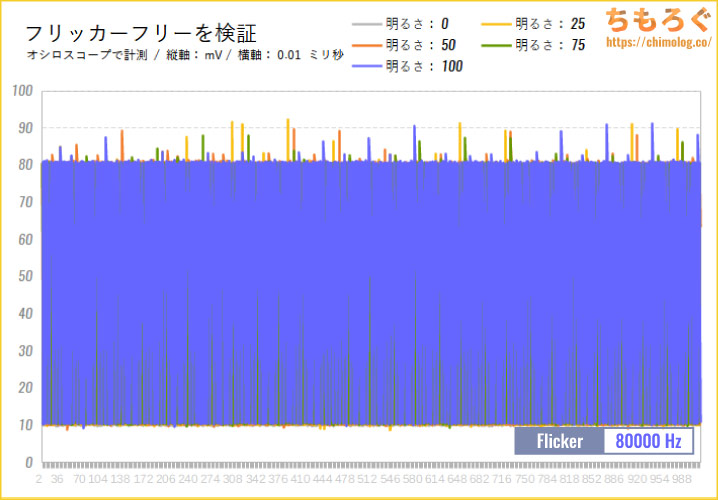Select the legend label 明るさ: 75
718x500 pixels.
[x=550, y=45]
